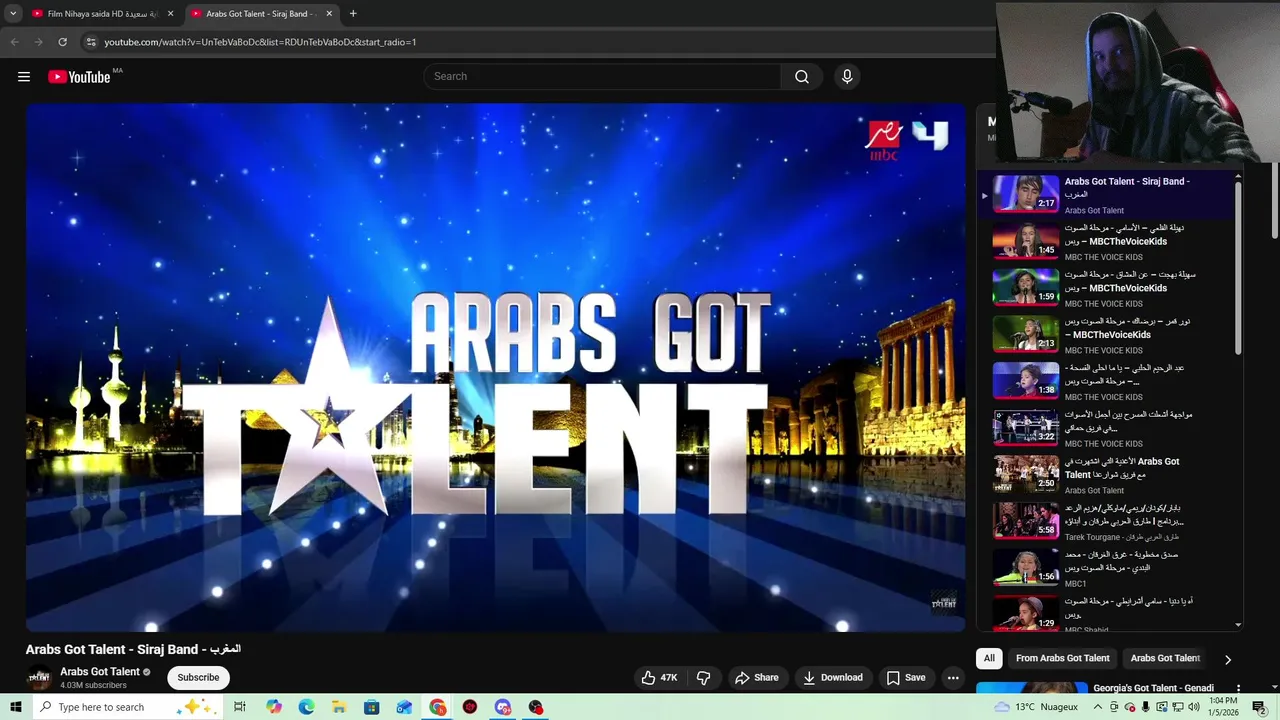Image resolution: width=1280 pixels, height=720 pixels.
Task: Click the search magnifier button
Action: click(x=802, y=77)
